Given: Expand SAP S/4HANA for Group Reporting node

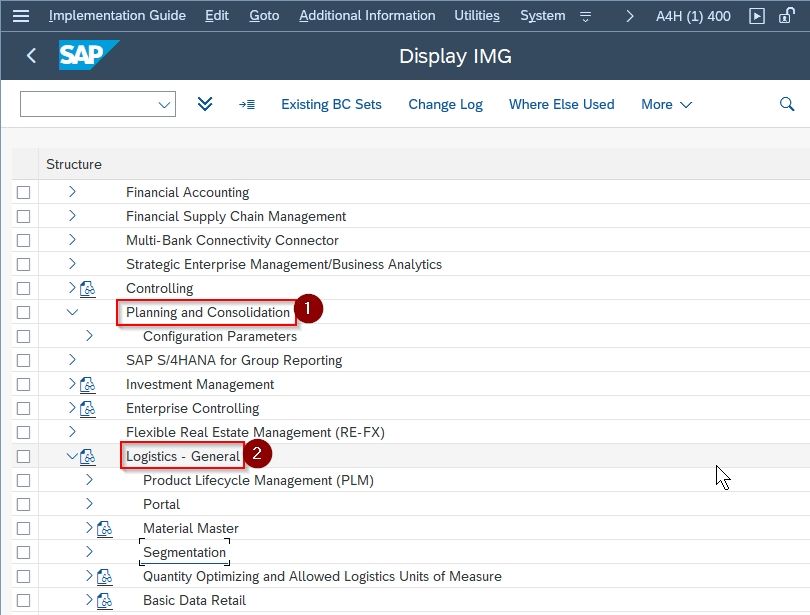Looking at the screenshot, I should tap(72, 359).
